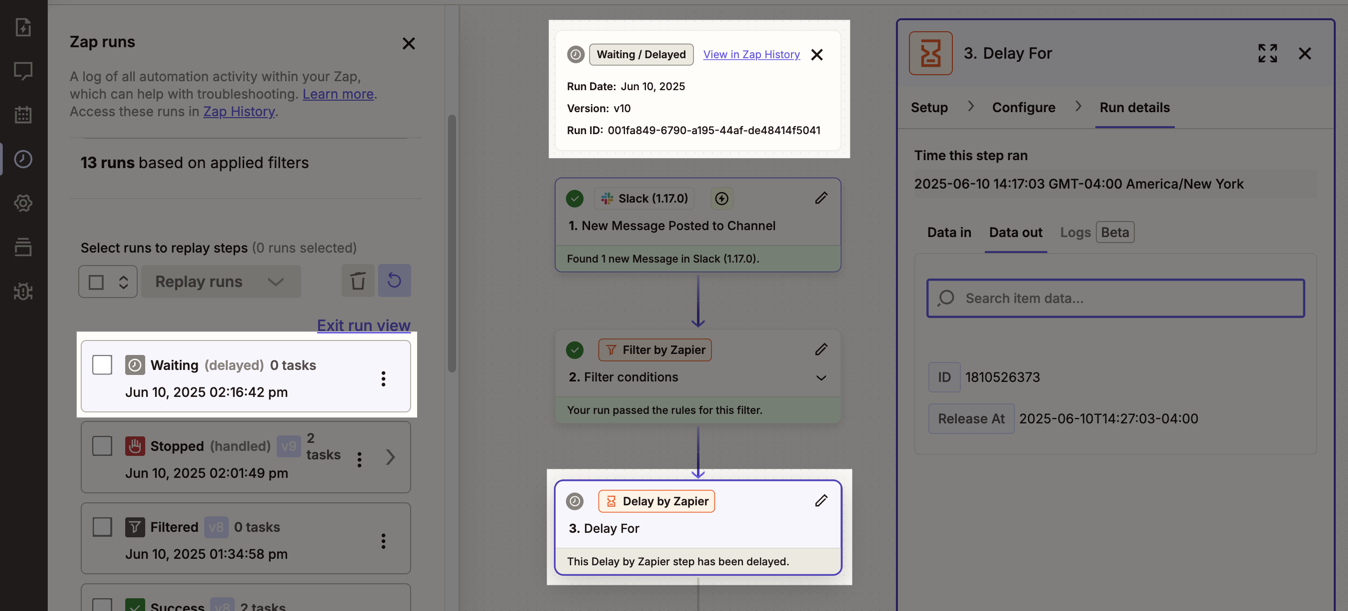Click '13 runs based on applied filters' text
Screen dimensions: 1348x611
(194, 162)
